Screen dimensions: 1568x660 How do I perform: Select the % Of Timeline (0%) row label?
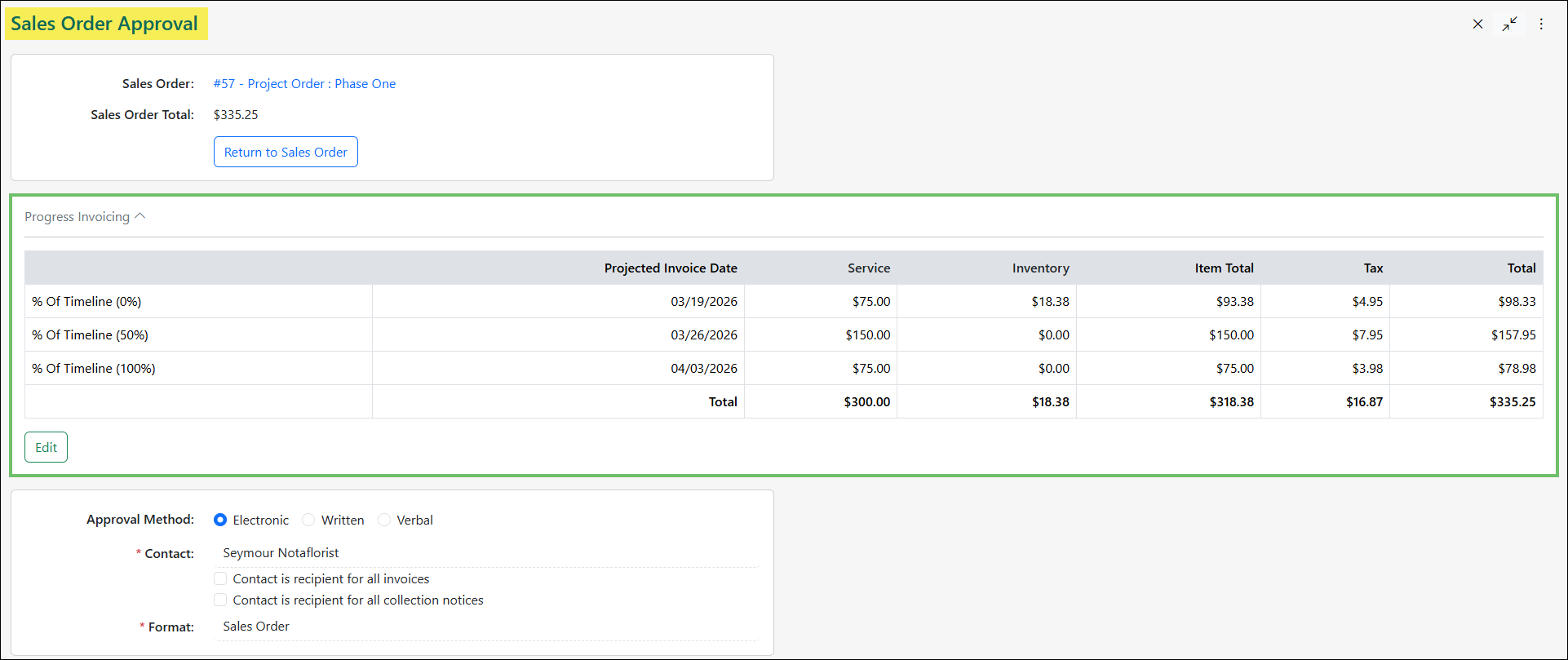tap(86, 302)
